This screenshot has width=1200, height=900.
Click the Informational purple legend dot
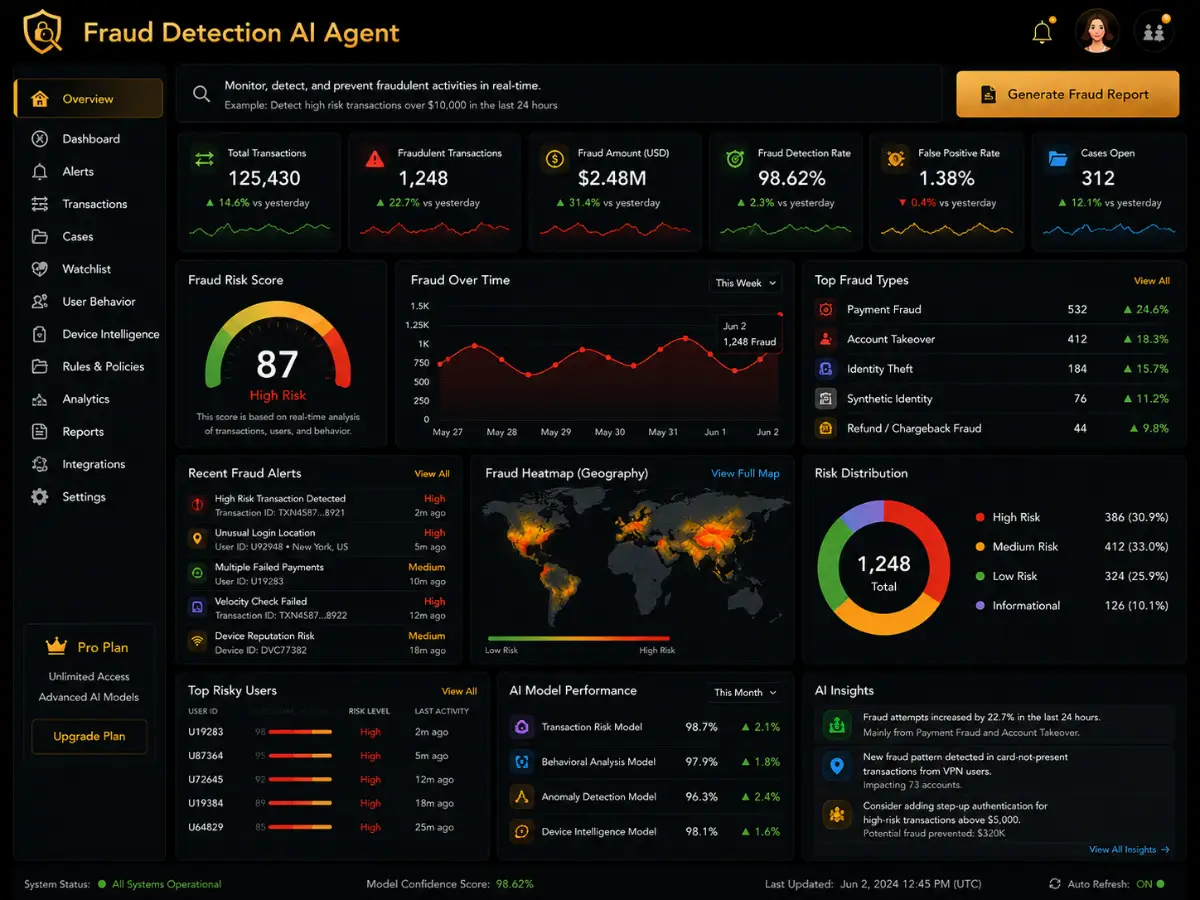click(980, 606)
